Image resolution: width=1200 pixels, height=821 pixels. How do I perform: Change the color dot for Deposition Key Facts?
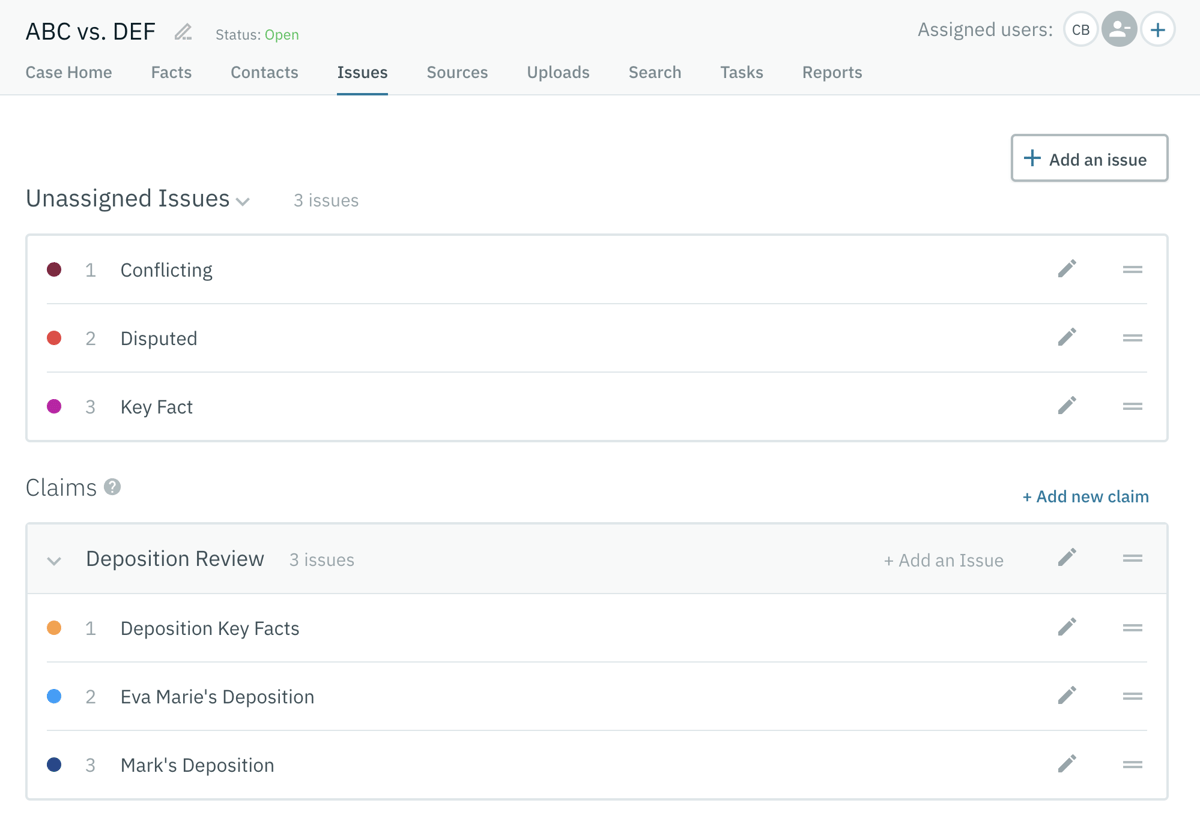click(x=54, y=627)
